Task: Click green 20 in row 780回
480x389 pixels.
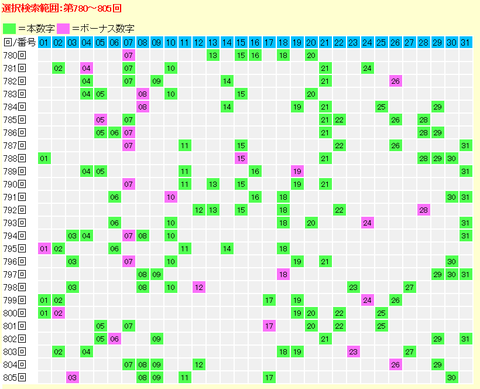Action: [x=311, y=55]
